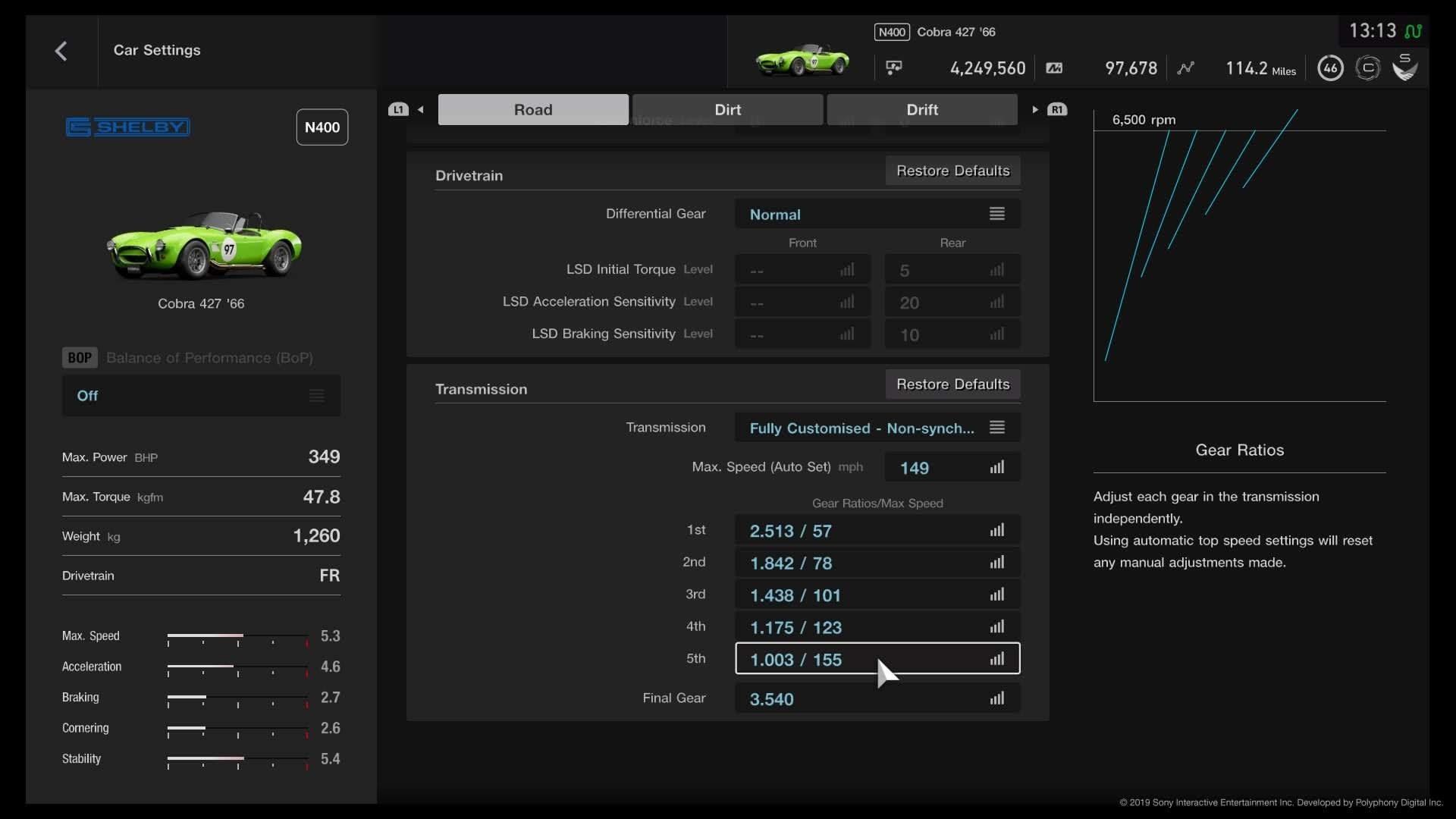Click the level bars icon in Max. Speed field
Screen dimensions: 1456x819
(x=997, y=467)
